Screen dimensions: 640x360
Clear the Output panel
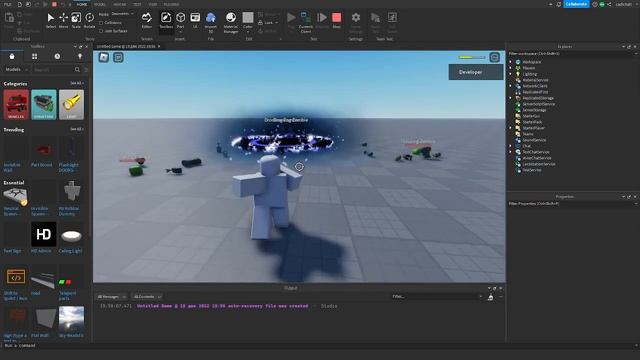pos(491,298)
